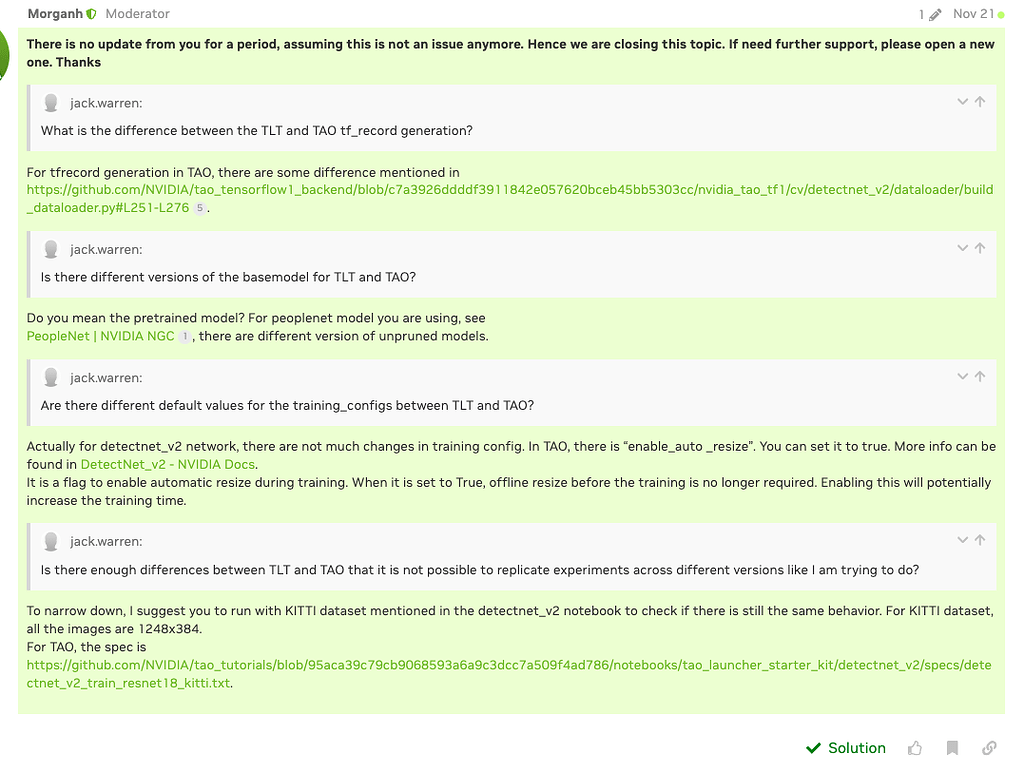
Task: Click jack.warren's avatar in first quote
Action: pyautogui.click(x=51, y=102)
